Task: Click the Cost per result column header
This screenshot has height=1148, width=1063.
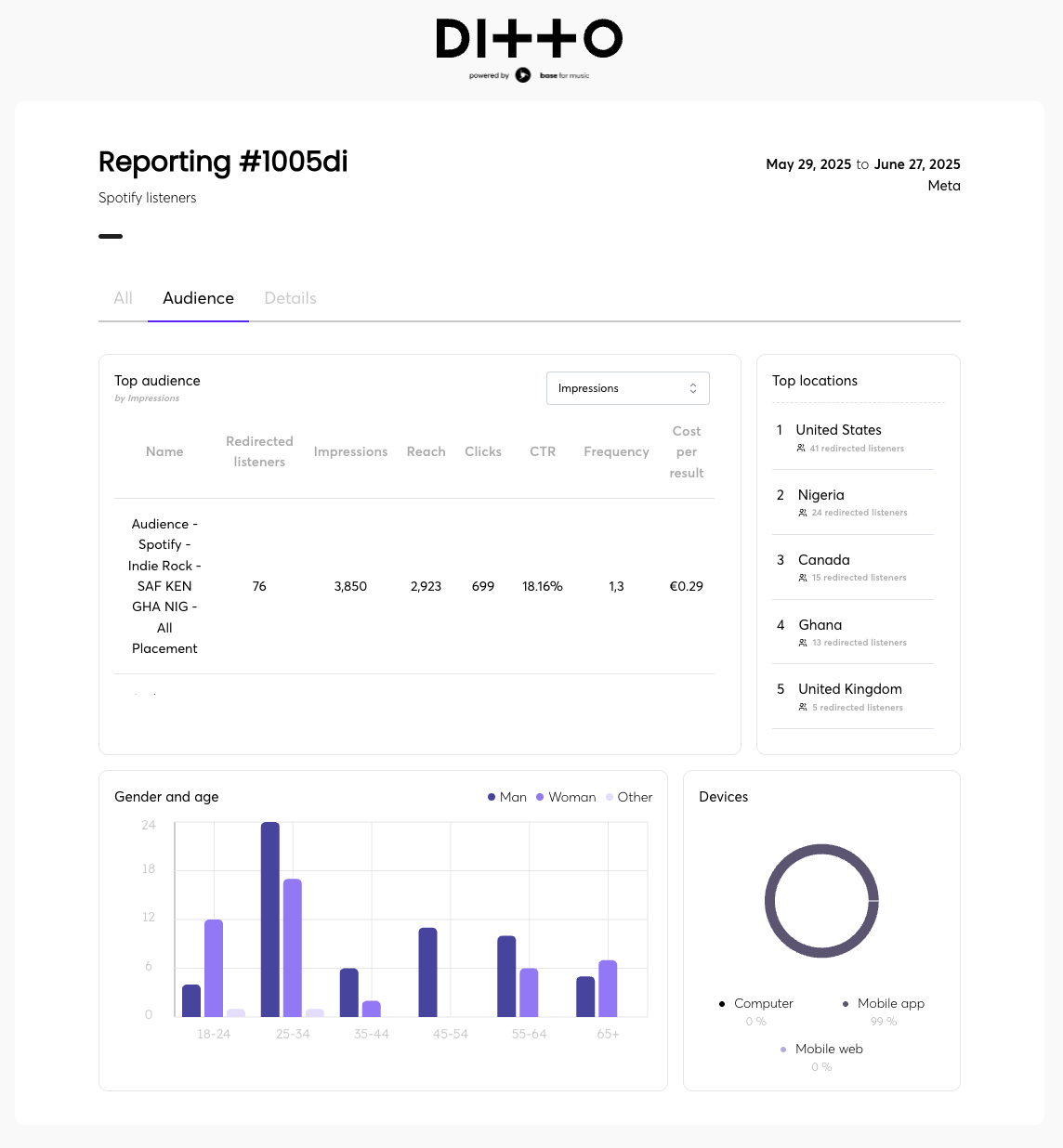Action: 687,451
